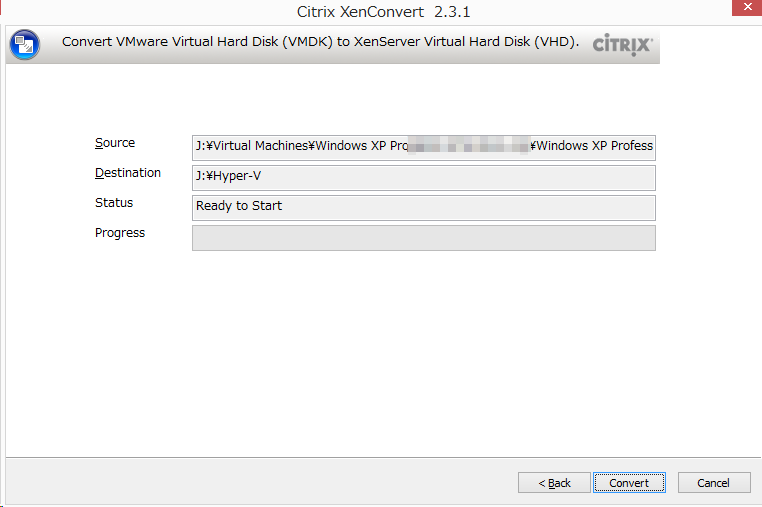The image size is (762, 507).
Task: Start conversion with the Convert button
Action: point(629,483)
